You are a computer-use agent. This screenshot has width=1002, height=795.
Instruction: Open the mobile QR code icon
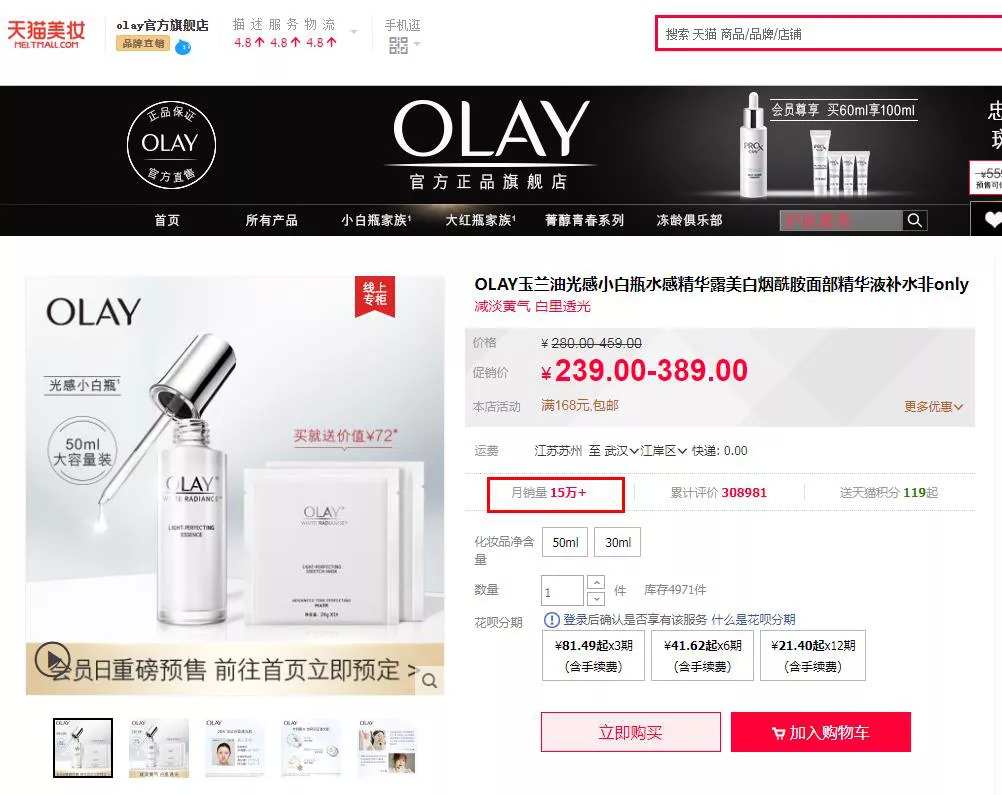click(398, 45)
